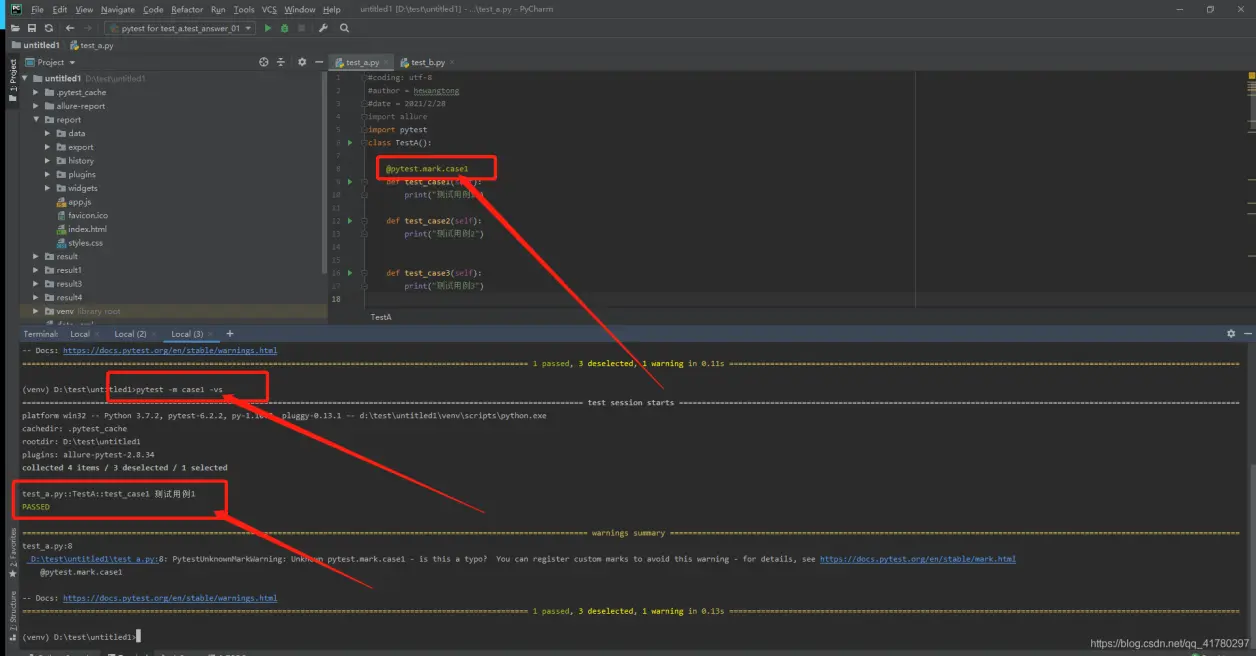Click the Save All toolbar icon
This screenshot has width=1256, height=656.
point(32,28)
